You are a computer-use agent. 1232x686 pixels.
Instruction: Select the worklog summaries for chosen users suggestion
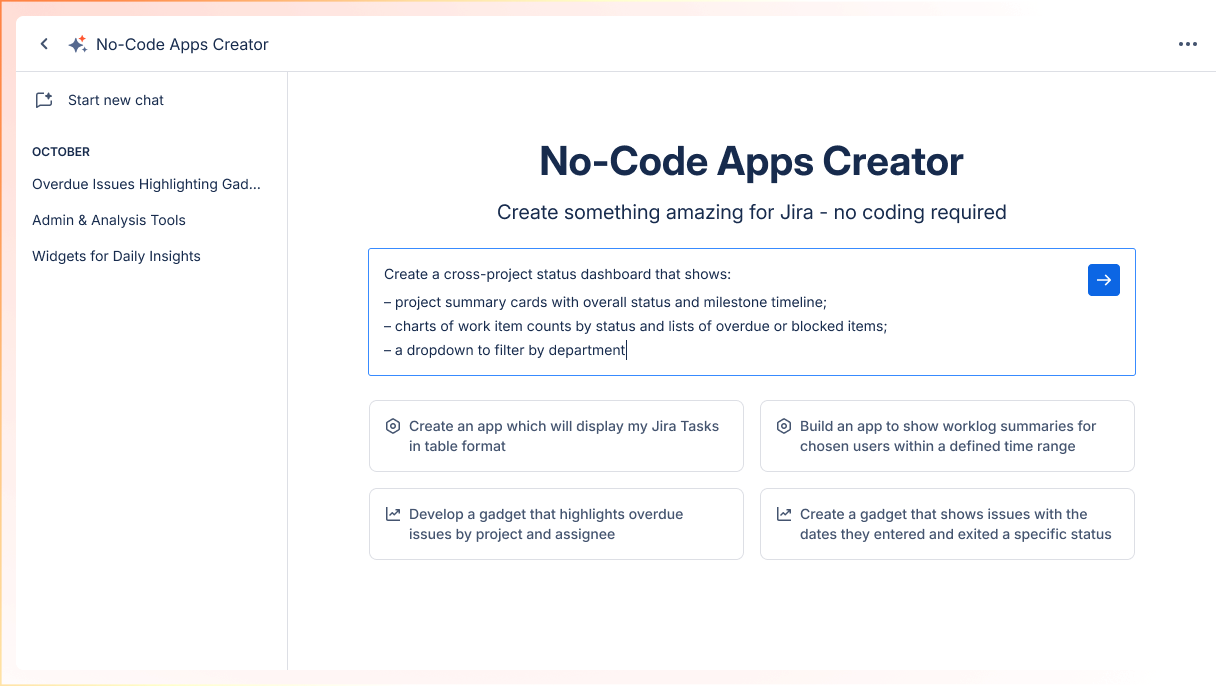[947, 436]
